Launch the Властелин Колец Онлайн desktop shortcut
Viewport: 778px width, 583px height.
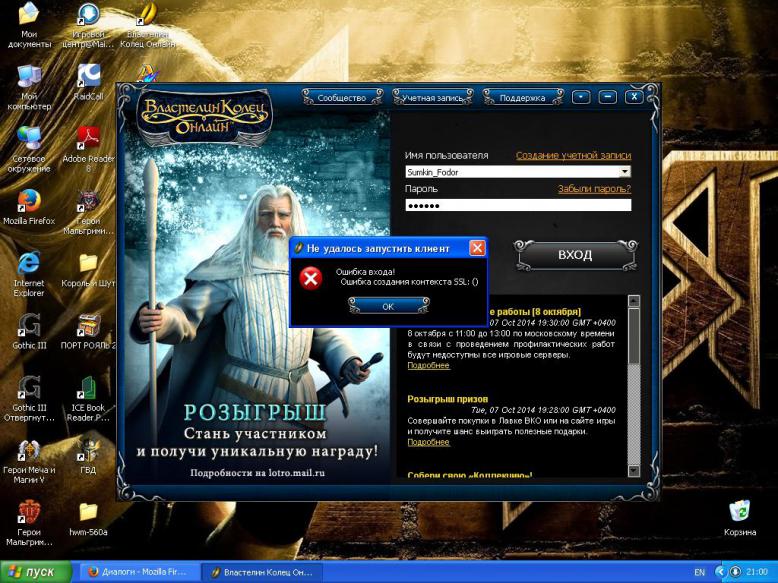[x=147, y=26]
